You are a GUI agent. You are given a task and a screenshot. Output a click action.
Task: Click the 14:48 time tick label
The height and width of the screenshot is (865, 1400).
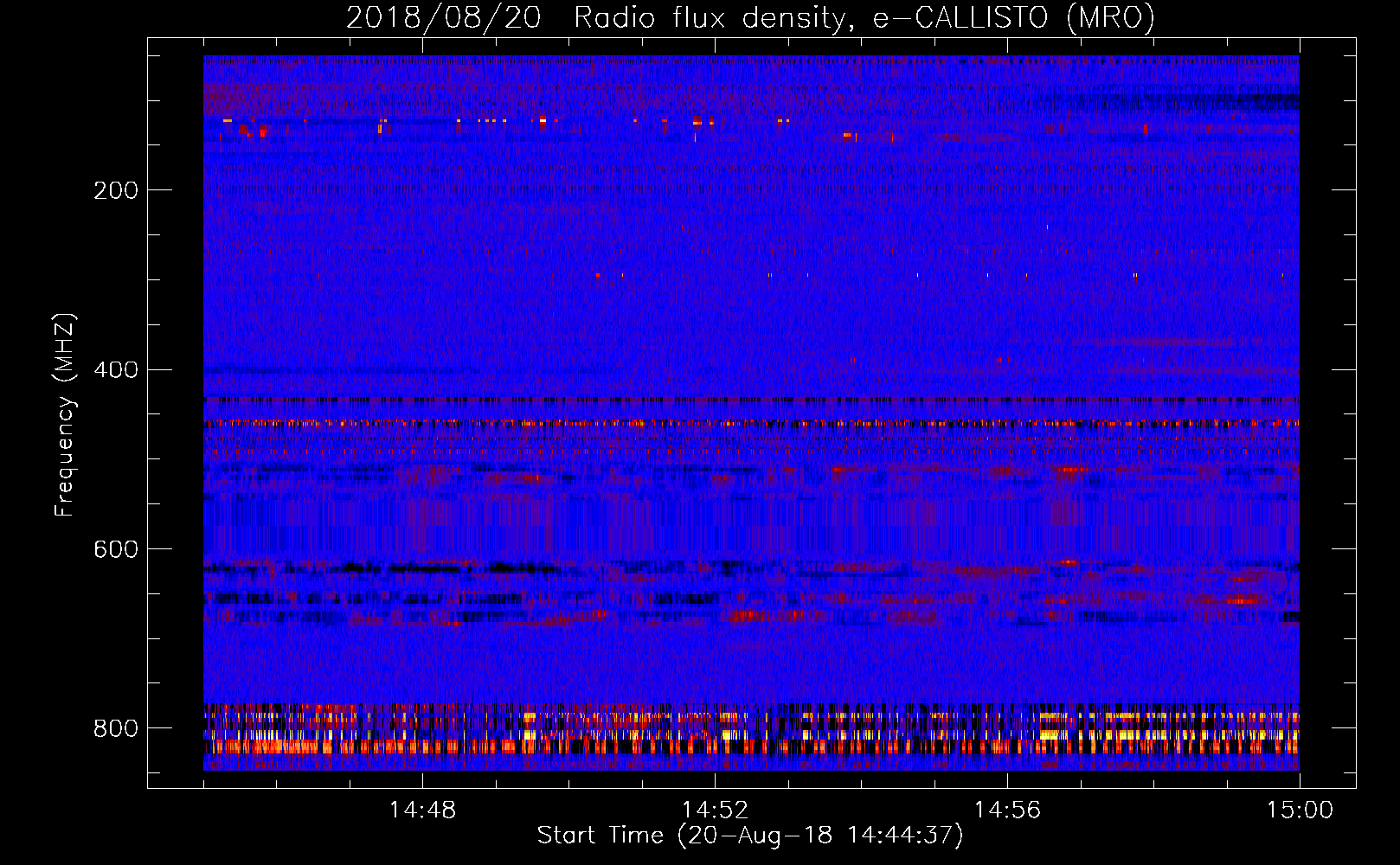(422, 811)
